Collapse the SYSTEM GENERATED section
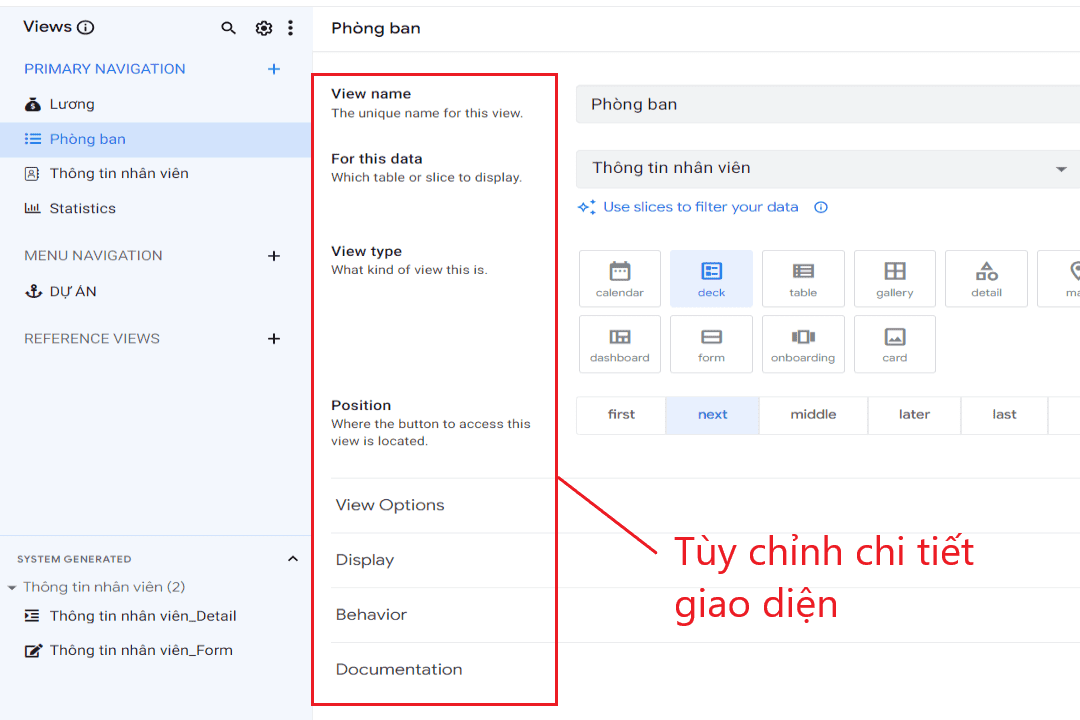Screen dimensions: 1080x720 [292, 559]
